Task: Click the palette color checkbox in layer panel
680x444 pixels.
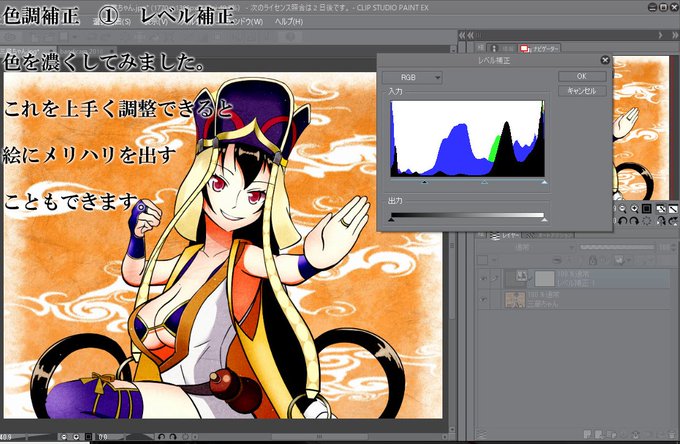Action: click(482, 260)
